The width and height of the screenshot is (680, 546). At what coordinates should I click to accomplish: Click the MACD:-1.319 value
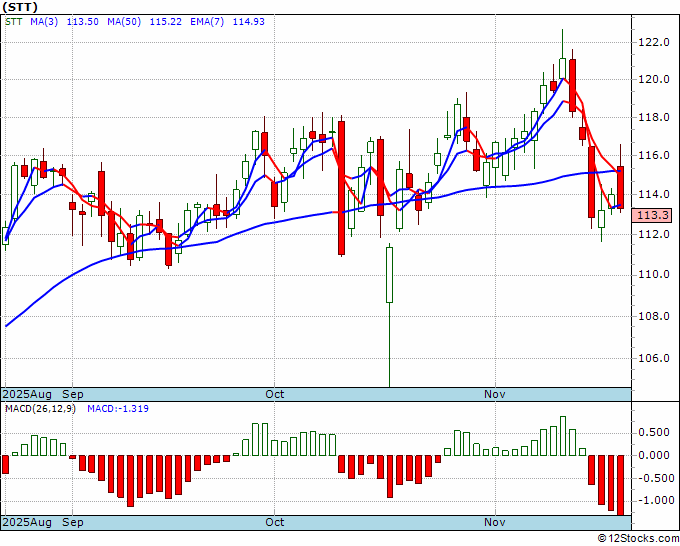tap(118, 409)
